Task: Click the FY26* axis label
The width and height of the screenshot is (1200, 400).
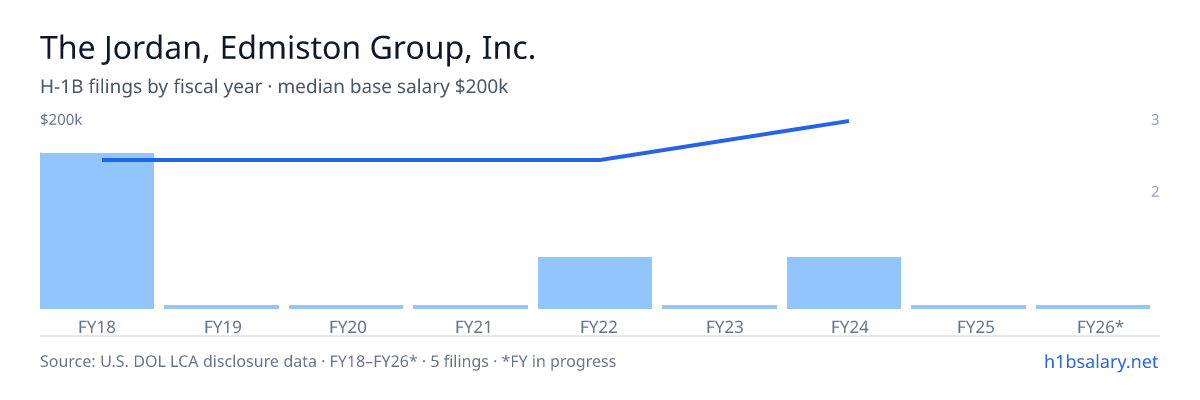Action: pos(1101,326)
